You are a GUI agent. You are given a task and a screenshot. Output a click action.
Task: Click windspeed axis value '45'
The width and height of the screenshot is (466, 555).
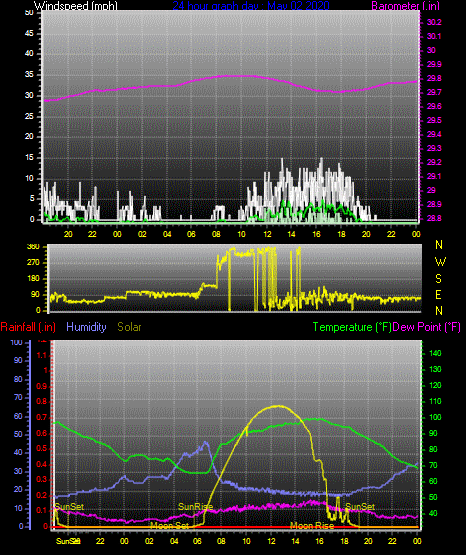pos(29,33)
